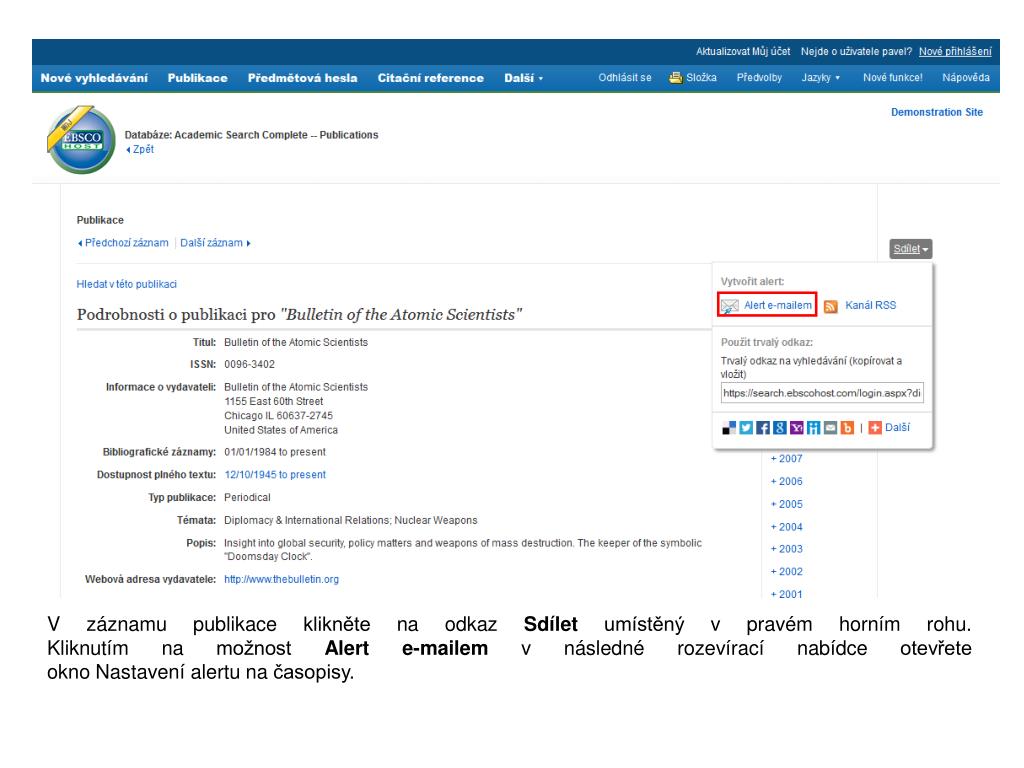Share via Delicious icon
The image size is (1024, 768).
coord(729,428)
